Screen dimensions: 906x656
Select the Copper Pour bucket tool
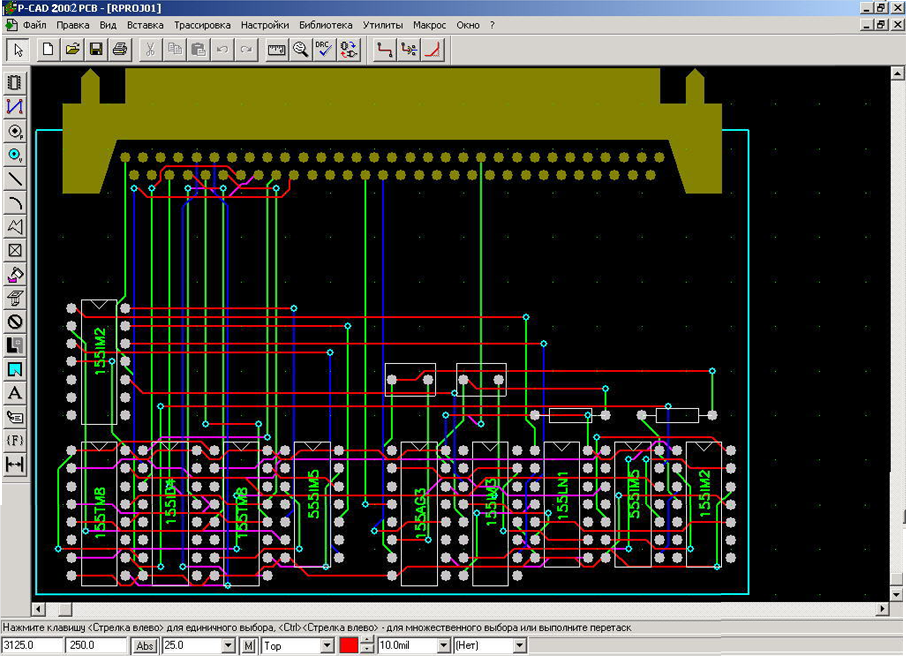[x=15, y=275]
